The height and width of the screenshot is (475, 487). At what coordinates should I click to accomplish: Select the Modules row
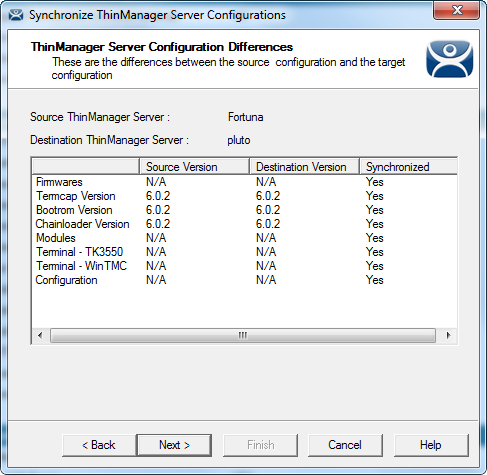pyautogui.click(x=245, y=238)
